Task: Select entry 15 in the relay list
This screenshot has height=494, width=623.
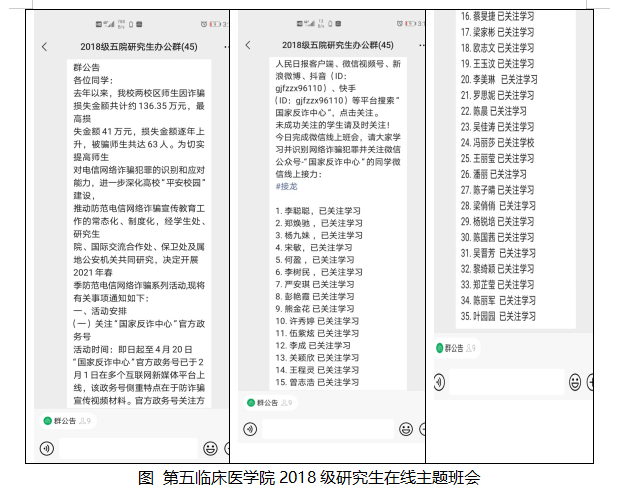Action: [x=317, y=382]
